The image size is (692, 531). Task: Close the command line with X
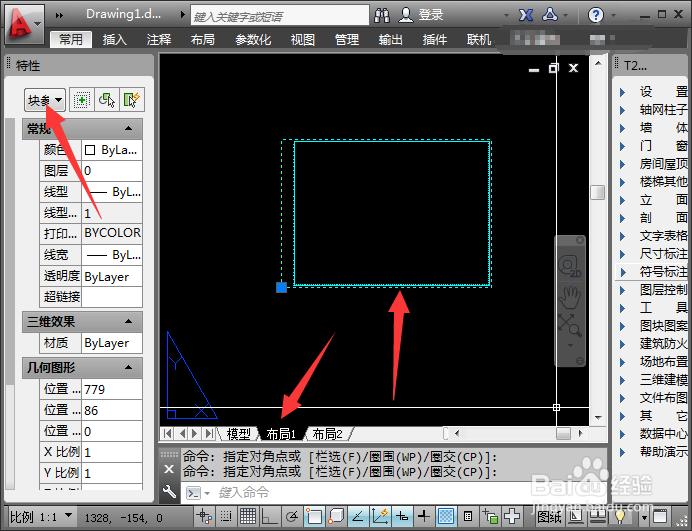169,469
